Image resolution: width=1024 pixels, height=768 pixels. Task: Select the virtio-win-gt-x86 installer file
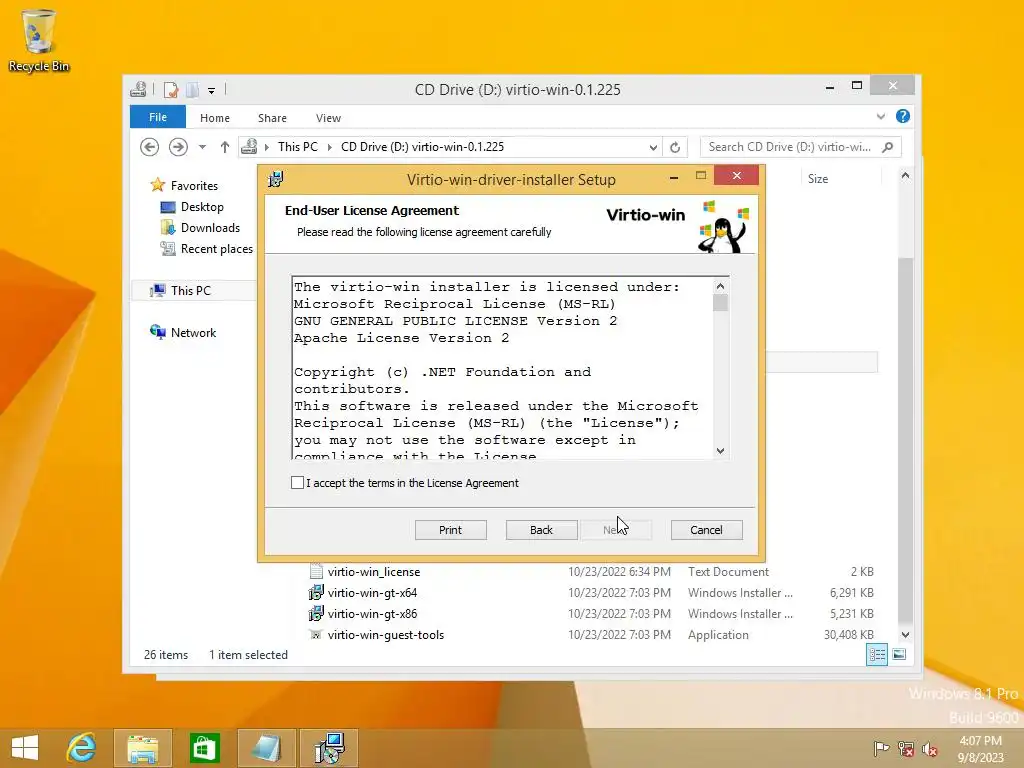(372, 614)
